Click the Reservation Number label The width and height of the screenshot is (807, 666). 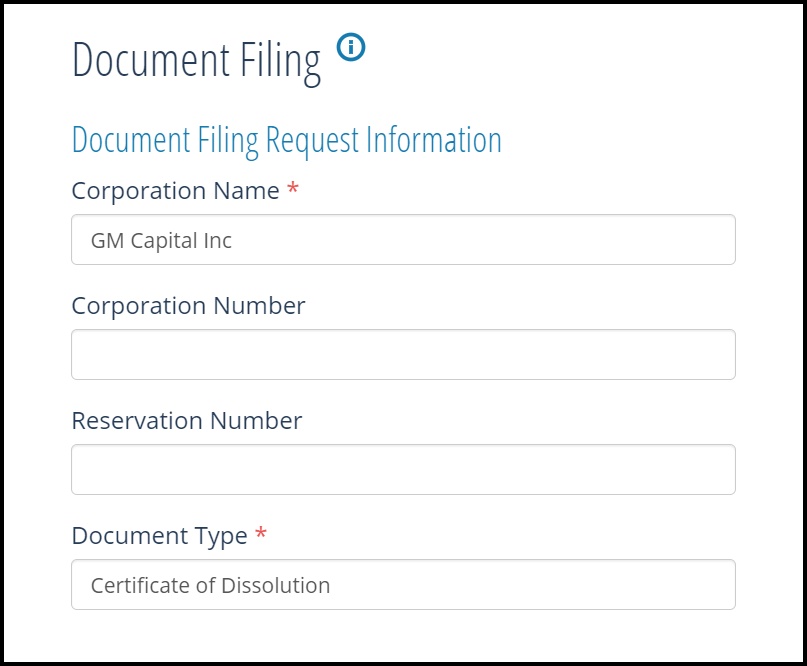coord(186,421)
